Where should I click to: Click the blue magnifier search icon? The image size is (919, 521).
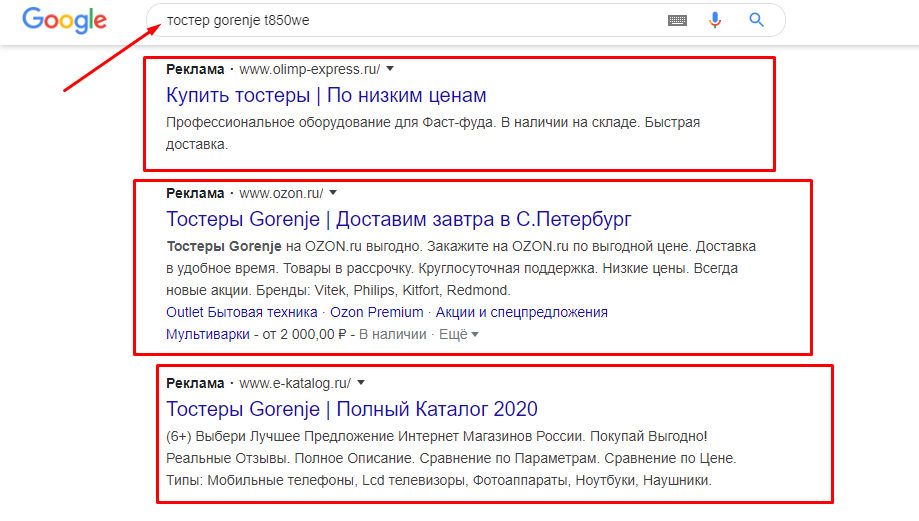[756, 20]
